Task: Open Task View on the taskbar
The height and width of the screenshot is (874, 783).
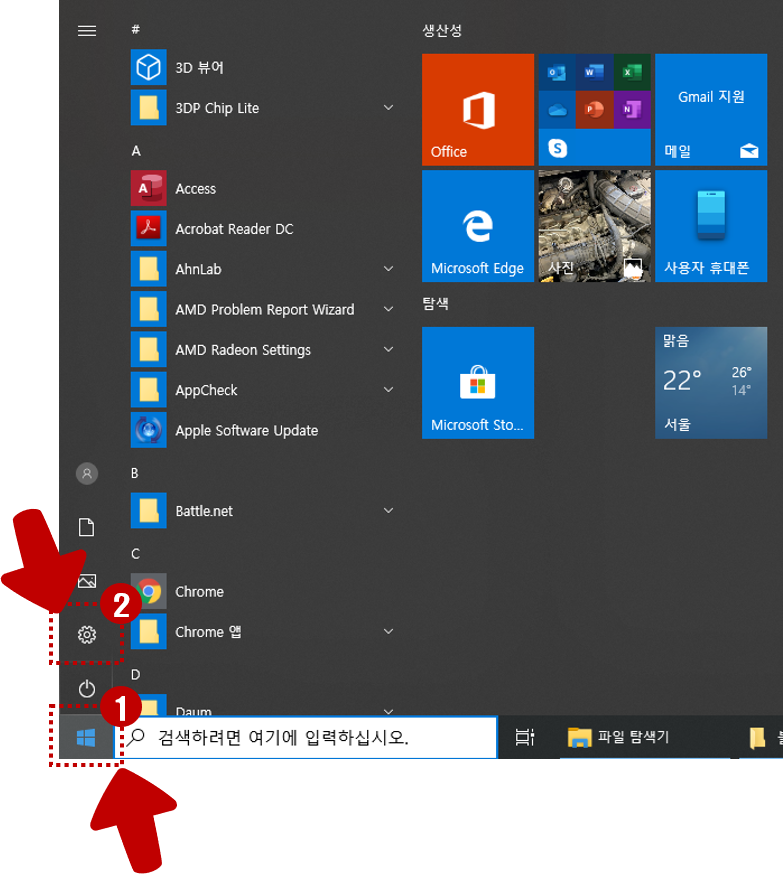Action: point(524,737)
